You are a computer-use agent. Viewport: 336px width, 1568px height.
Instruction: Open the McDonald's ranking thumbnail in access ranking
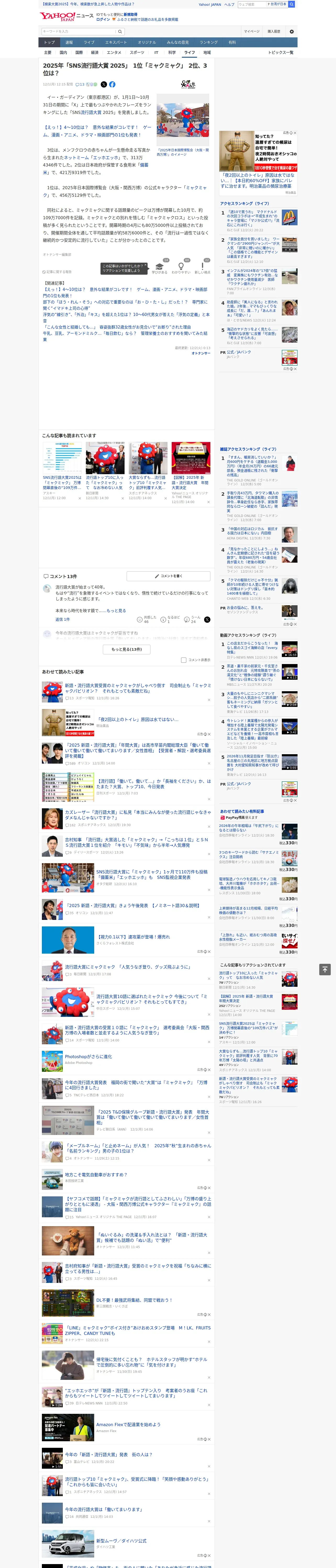290,217
